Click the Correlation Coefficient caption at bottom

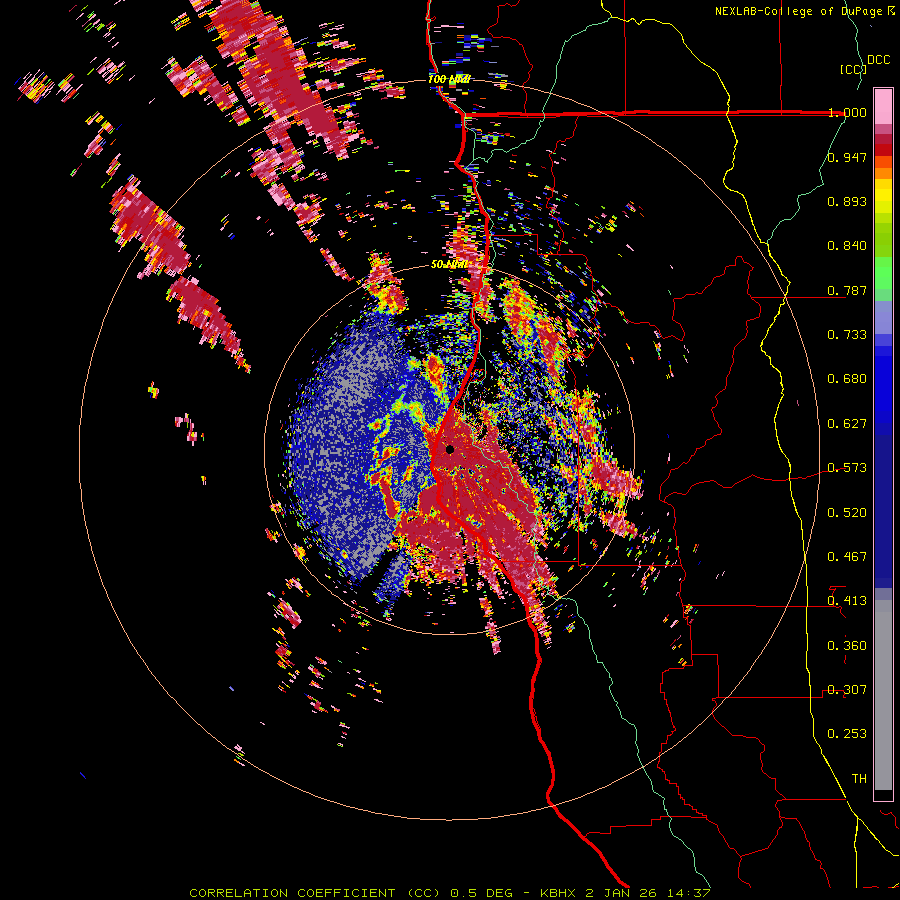[450, 893]
